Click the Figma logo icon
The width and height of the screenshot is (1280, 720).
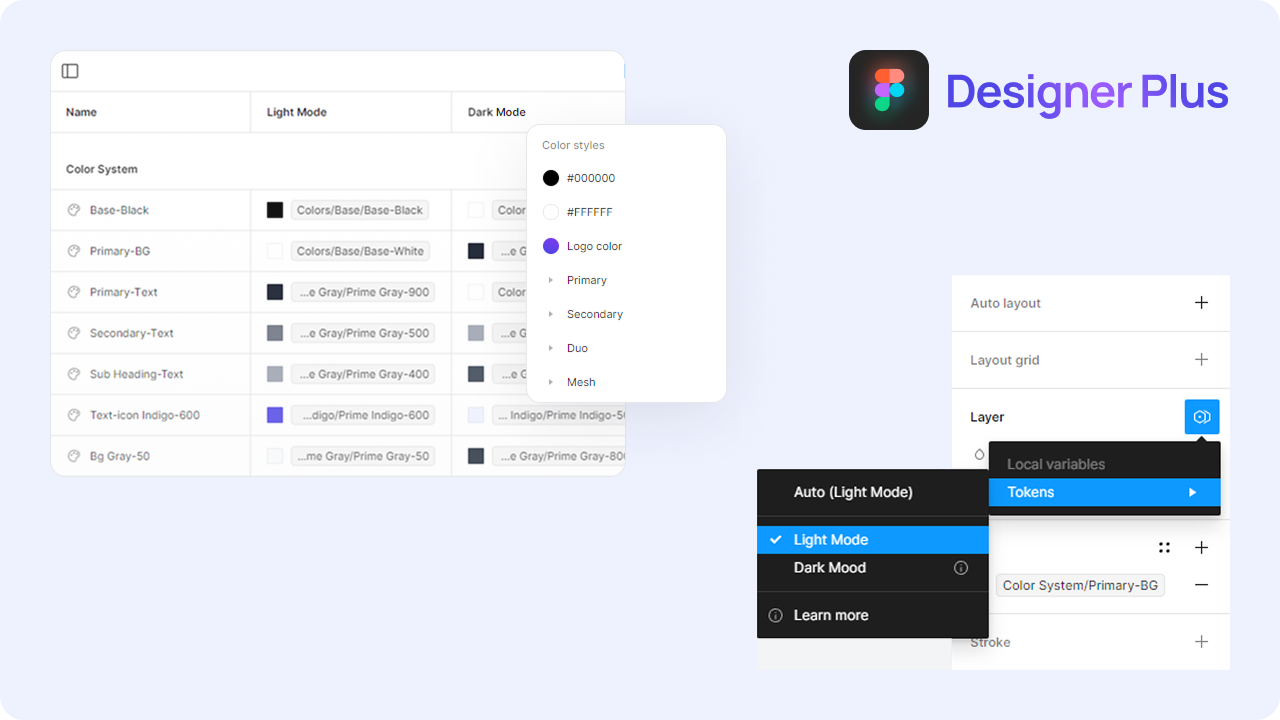point(889,90)
